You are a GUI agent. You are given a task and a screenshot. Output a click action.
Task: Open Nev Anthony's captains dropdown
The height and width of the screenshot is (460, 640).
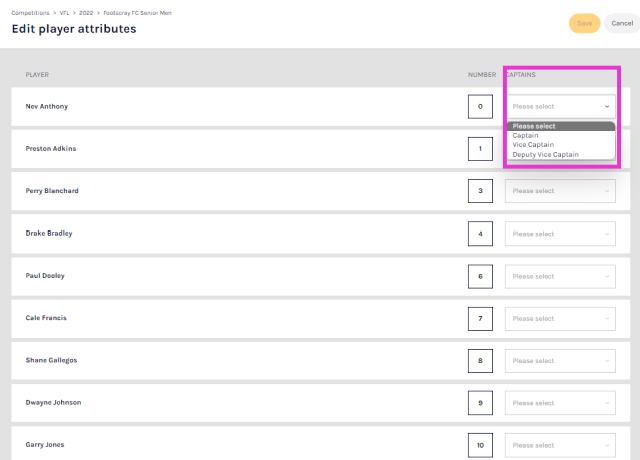(x=560, y=106)
